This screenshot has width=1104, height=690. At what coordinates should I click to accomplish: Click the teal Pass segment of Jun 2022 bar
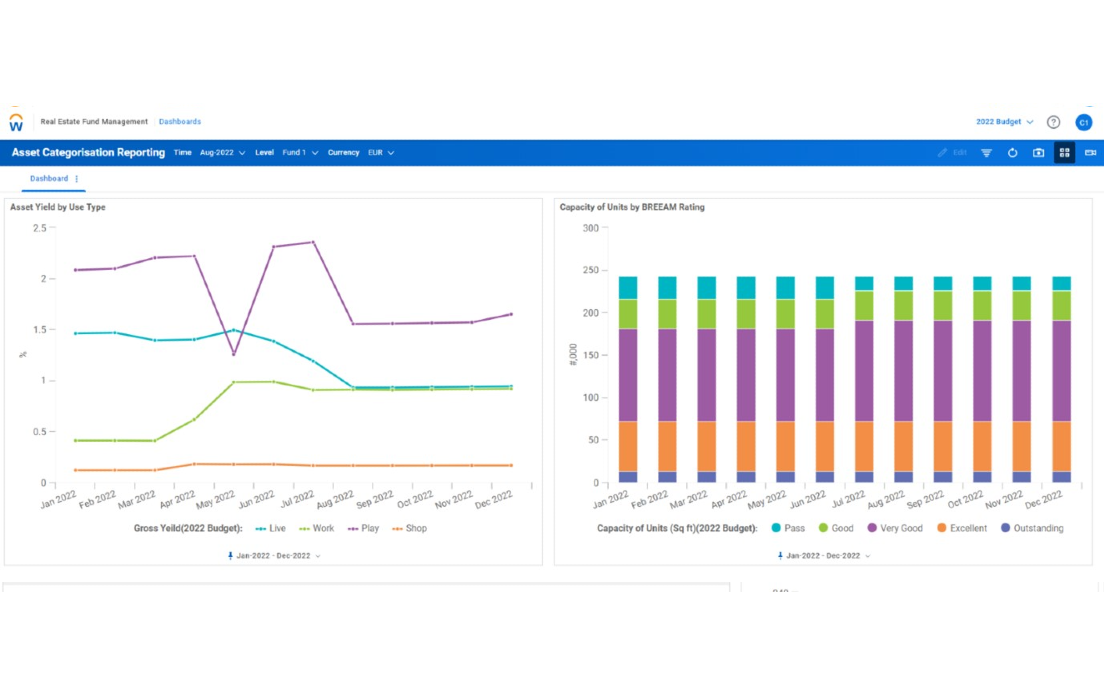824,288
